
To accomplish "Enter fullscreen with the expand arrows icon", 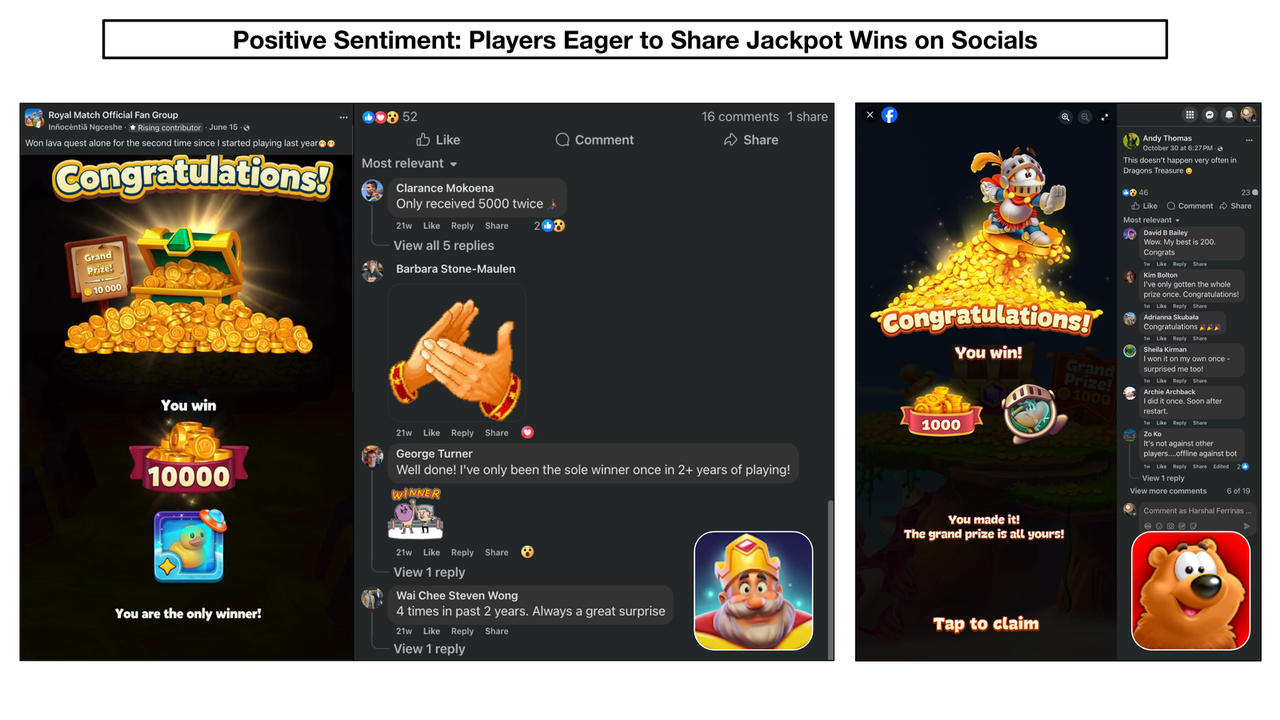I will pyautogui.click(x=1105, y=117).
